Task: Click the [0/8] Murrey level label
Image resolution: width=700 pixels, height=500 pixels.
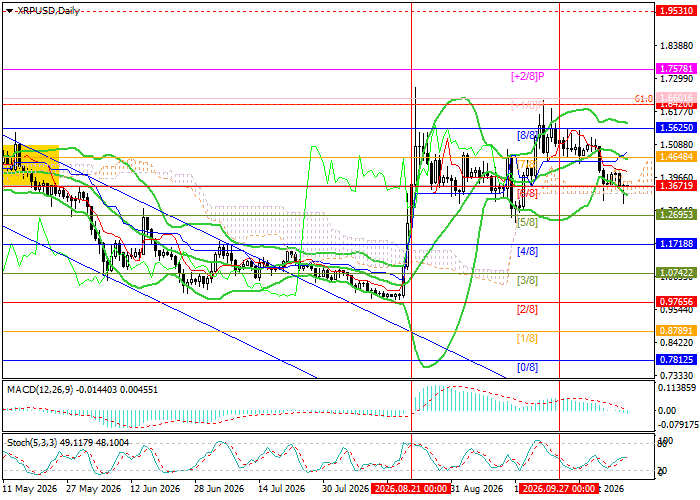Action: tap(527, 367)
